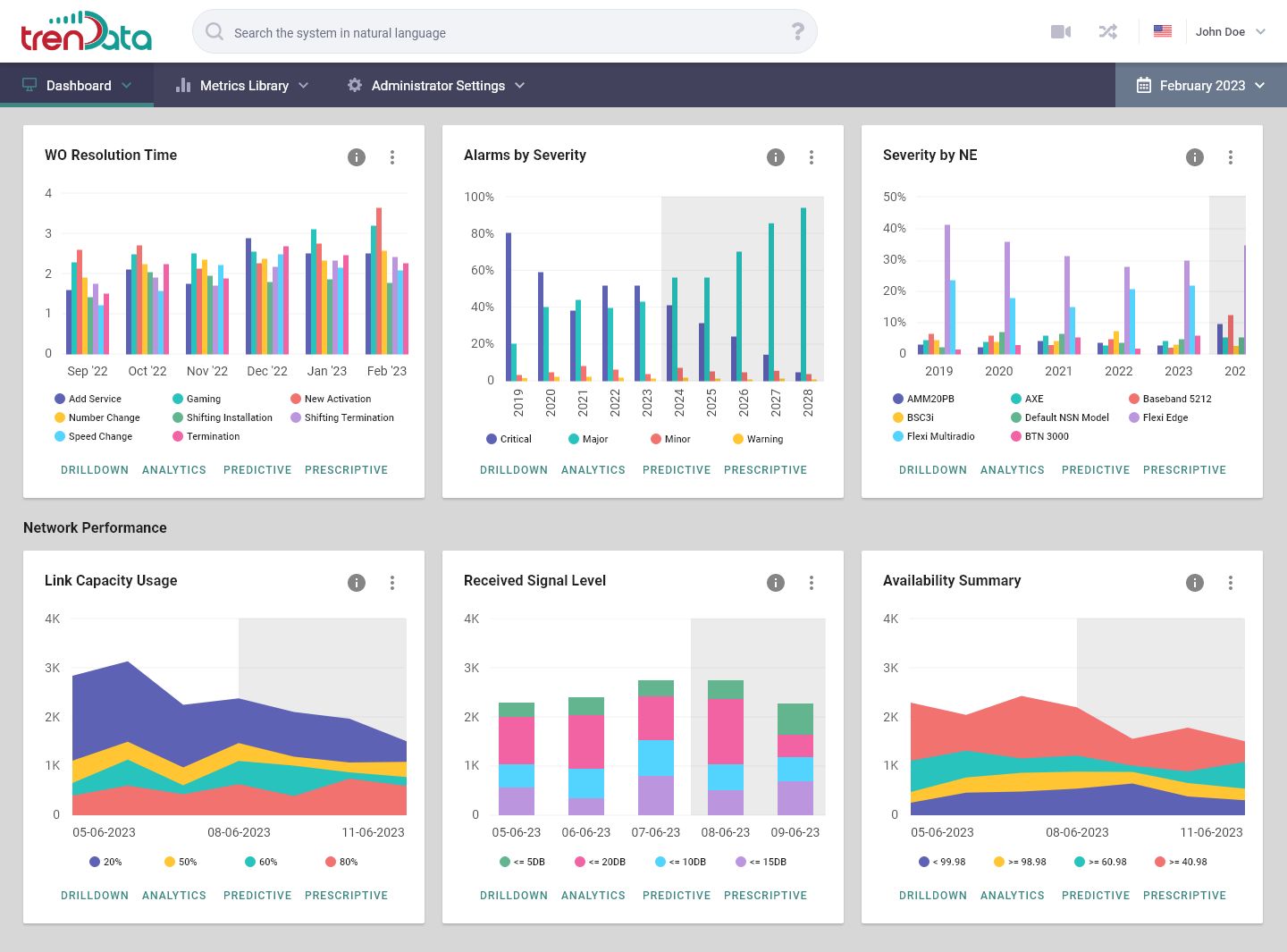Viewport: 1287px width, 952px height.
Task: Click the shuffle arrows icon
Action: (1107, 32)
